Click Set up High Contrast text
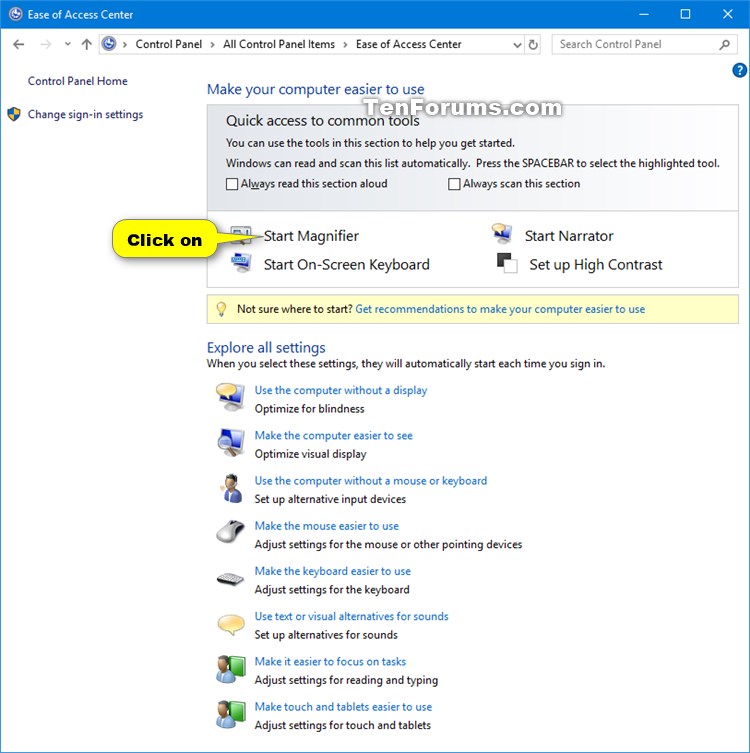The width and height of the screenshot is (750, 753). [596, 265]
